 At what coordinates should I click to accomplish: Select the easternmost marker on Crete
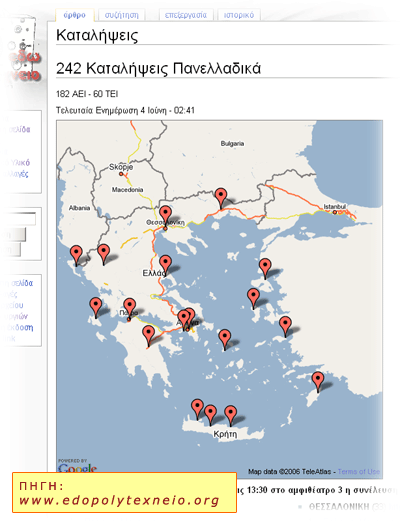click(230, 415)
